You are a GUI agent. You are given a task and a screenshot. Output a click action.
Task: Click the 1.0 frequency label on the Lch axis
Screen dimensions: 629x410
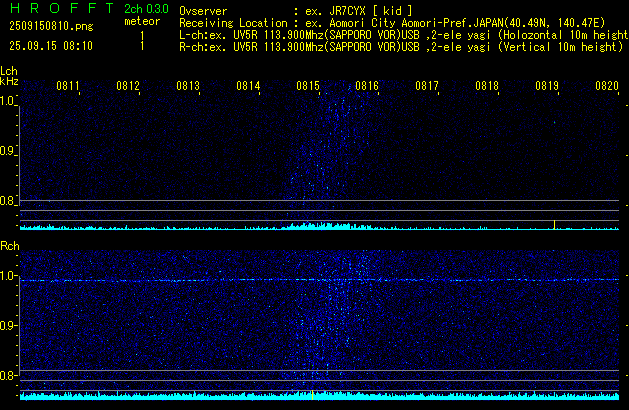click(x=7, y=101)
